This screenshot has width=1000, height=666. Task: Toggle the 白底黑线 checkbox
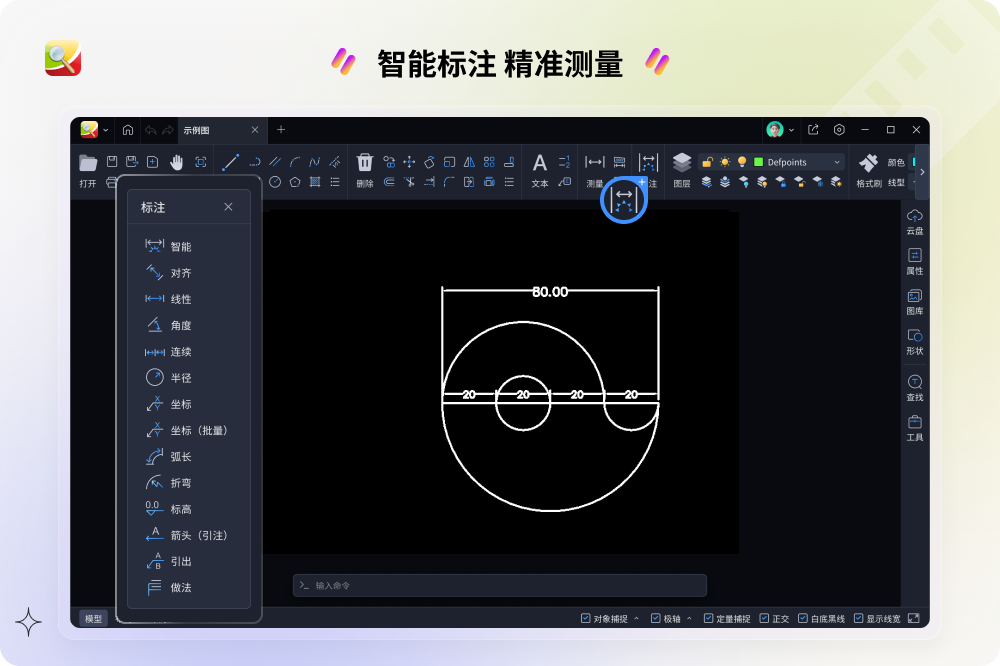(x=800, y=618)
